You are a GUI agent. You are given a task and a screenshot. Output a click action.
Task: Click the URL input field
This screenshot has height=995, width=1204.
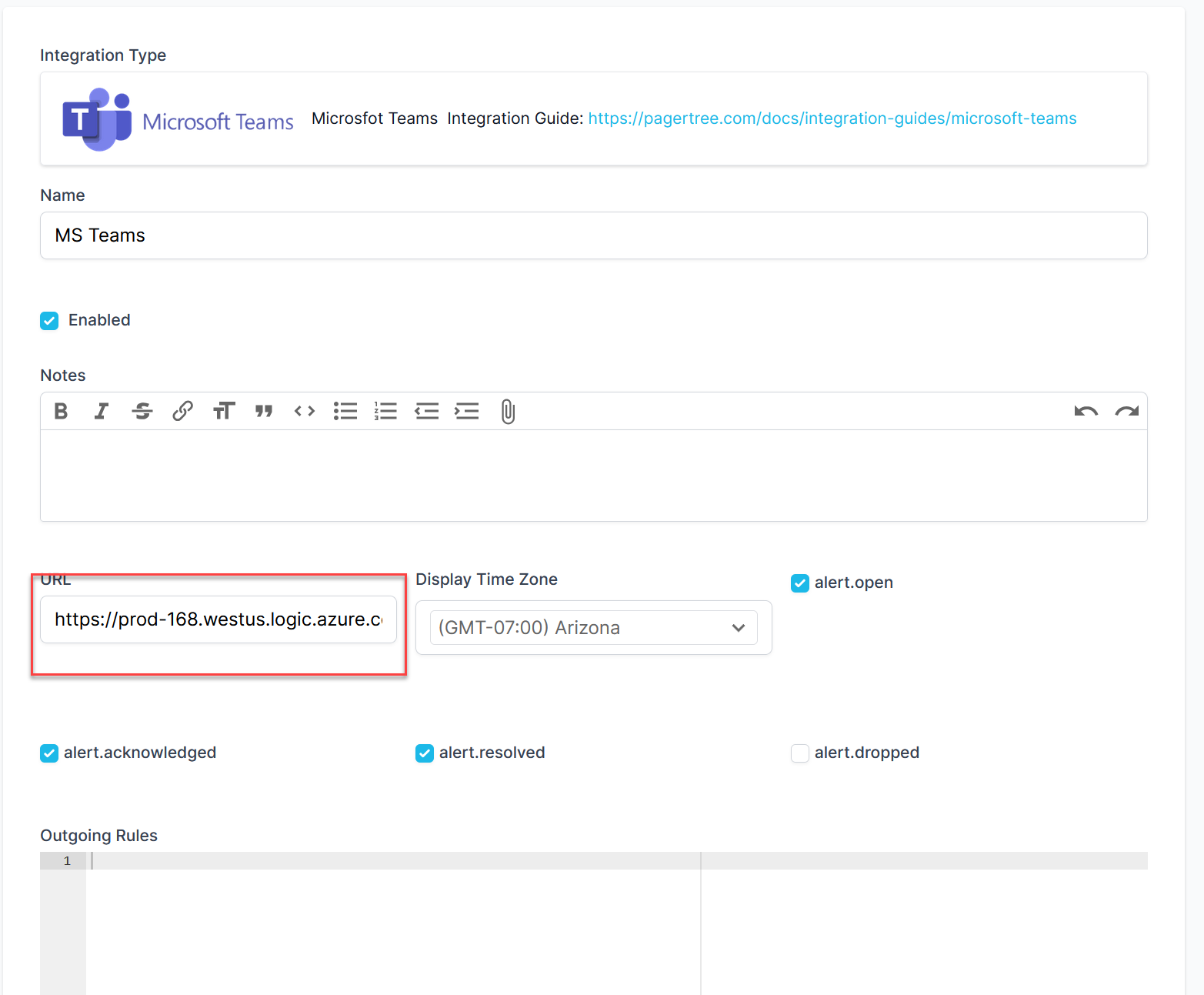[x=218, y=619]
